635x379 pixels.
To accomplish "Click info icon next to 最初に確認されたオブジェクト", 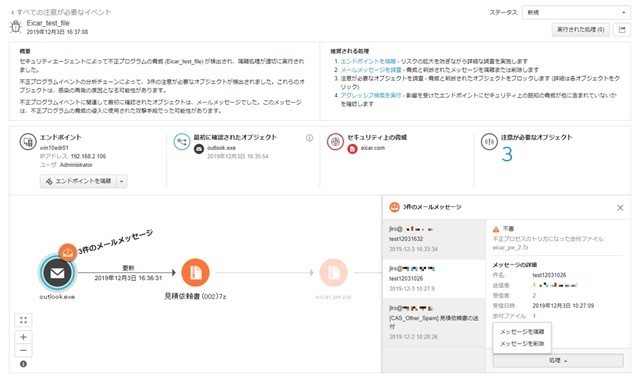I will tap(309, 138).
